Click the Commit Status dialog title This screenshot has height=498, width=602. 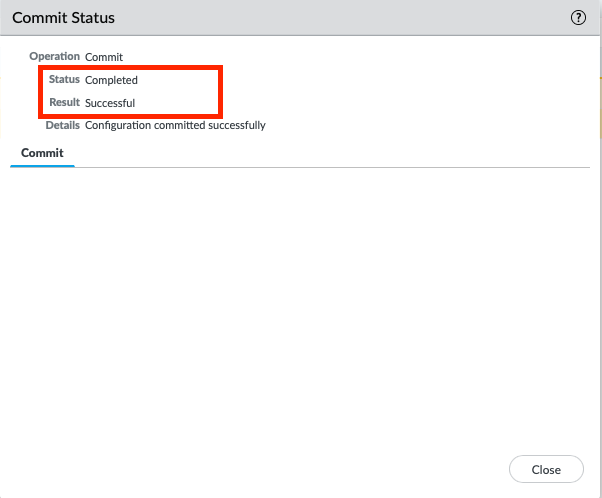click(63, 18)
